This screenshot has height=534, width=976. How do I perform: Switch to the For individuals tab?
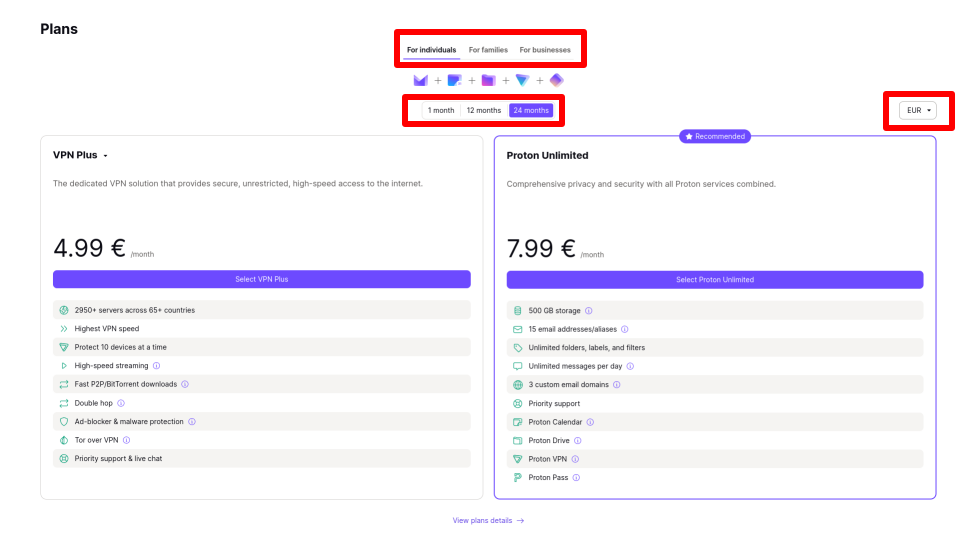431,50
